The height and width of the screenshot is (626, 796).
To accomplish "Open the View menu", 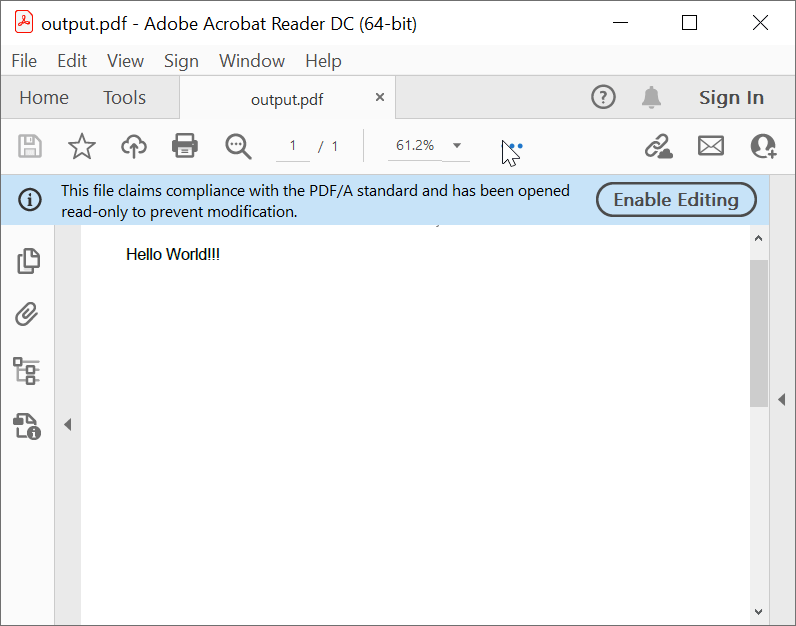I will [x=125, y=61].
